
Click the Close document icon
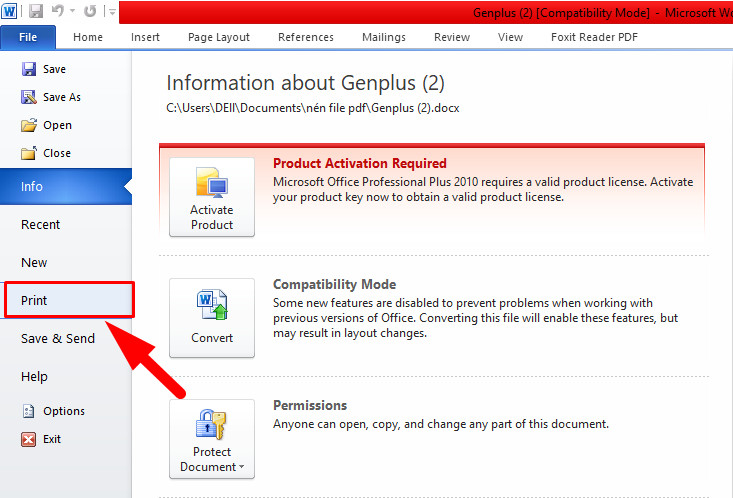pos(29,153)
